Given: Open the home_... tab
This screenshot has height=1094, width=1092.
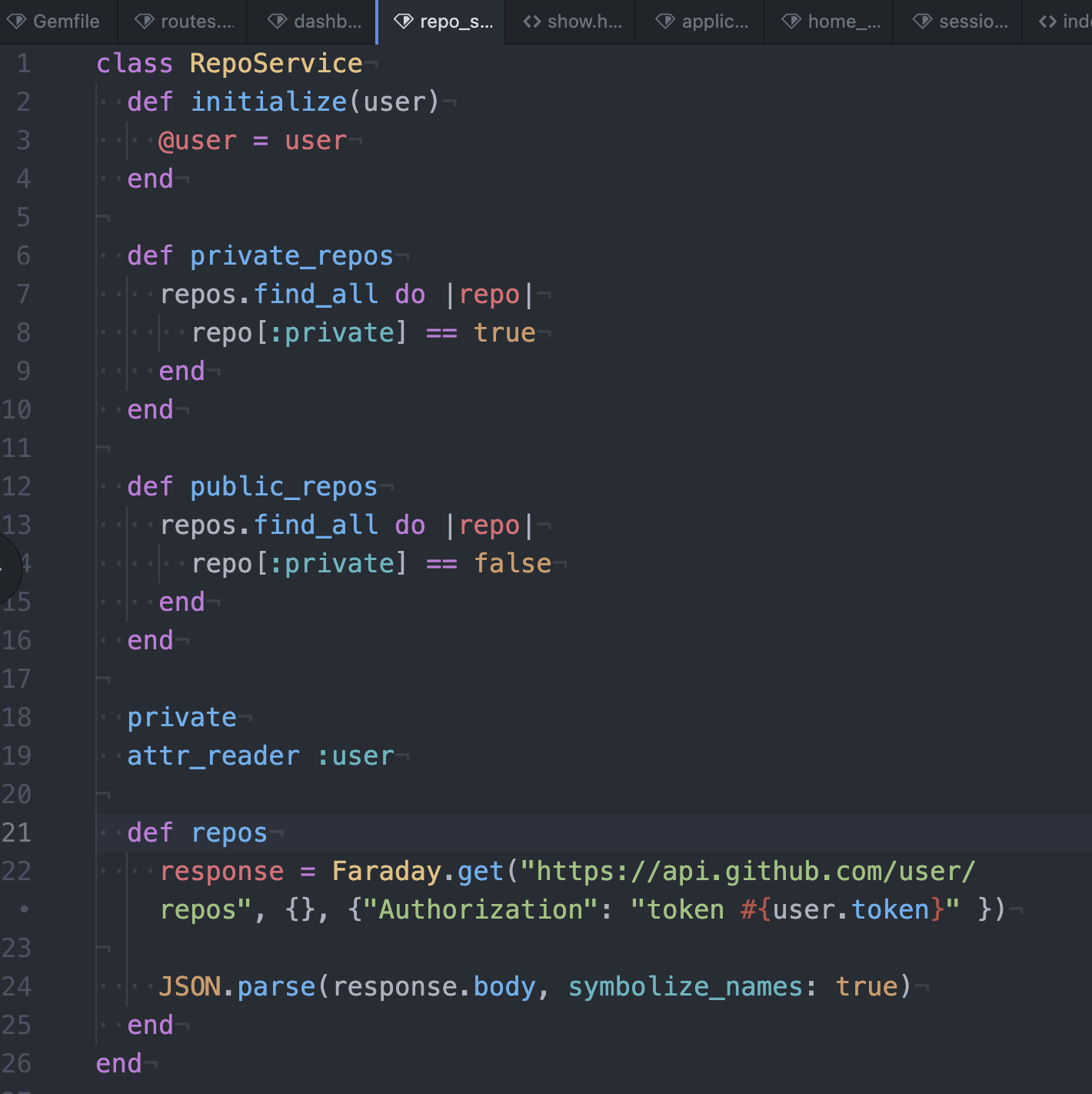Looking at the screenshot, I should (x=829, y=22).
